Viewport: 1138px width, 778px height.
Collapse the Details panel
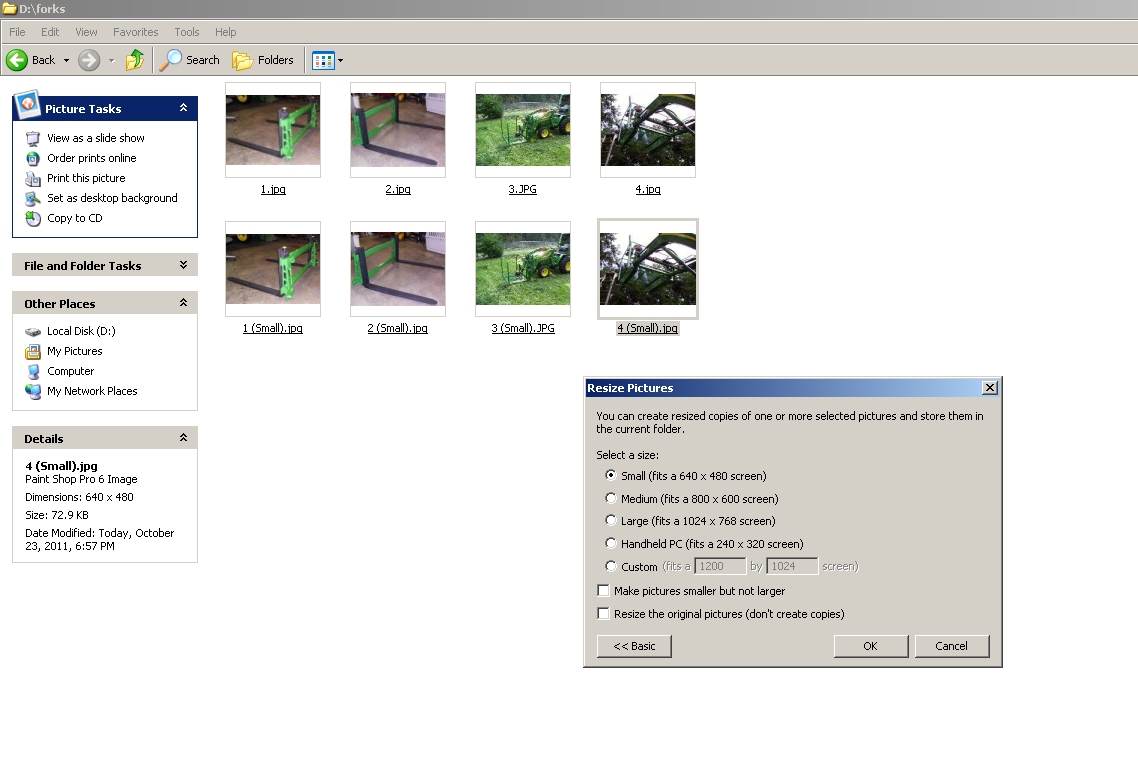[183, 438]
